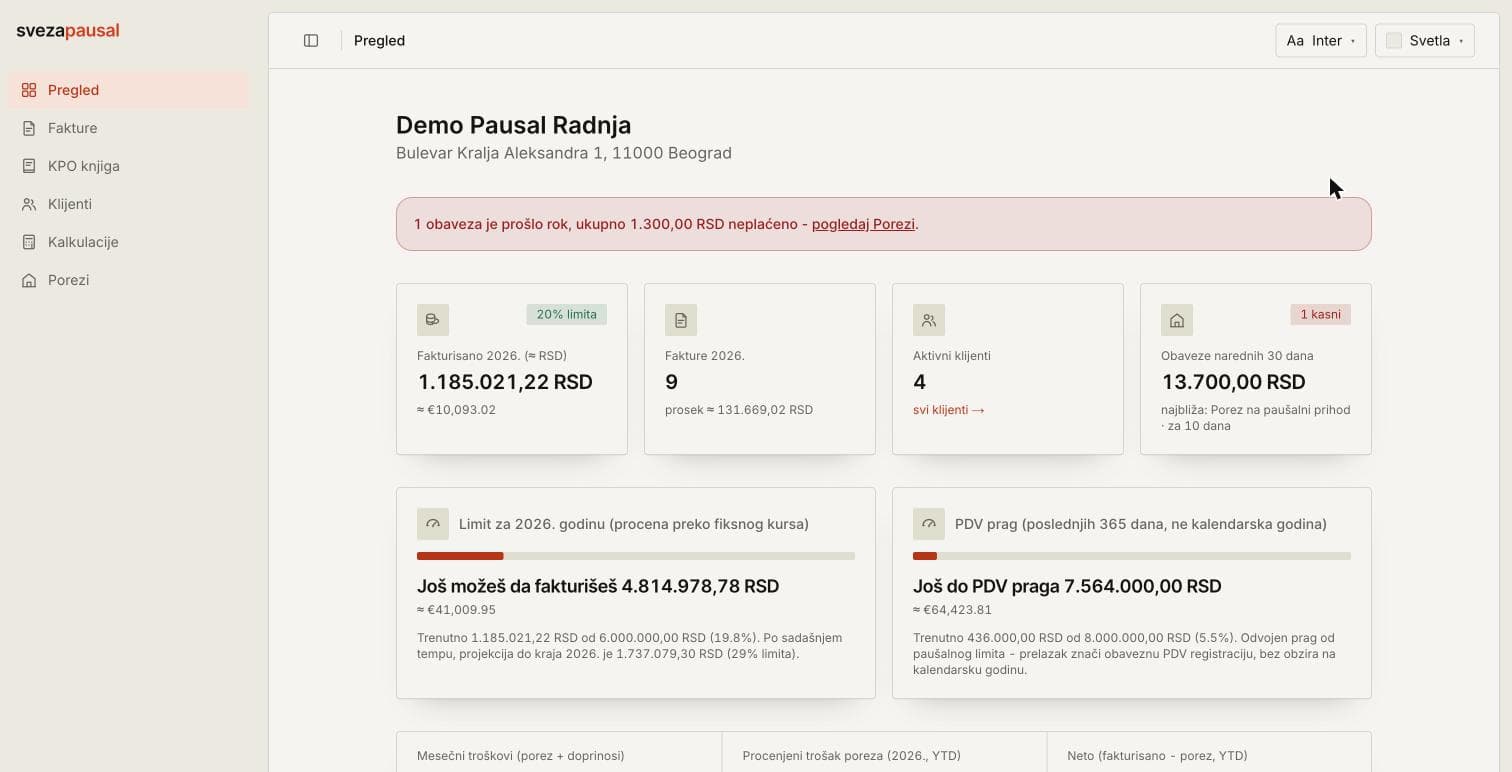Click the bank icon on Obaveze card
The width and height of the screenshot is (1512, 772).
point(1177,320)
